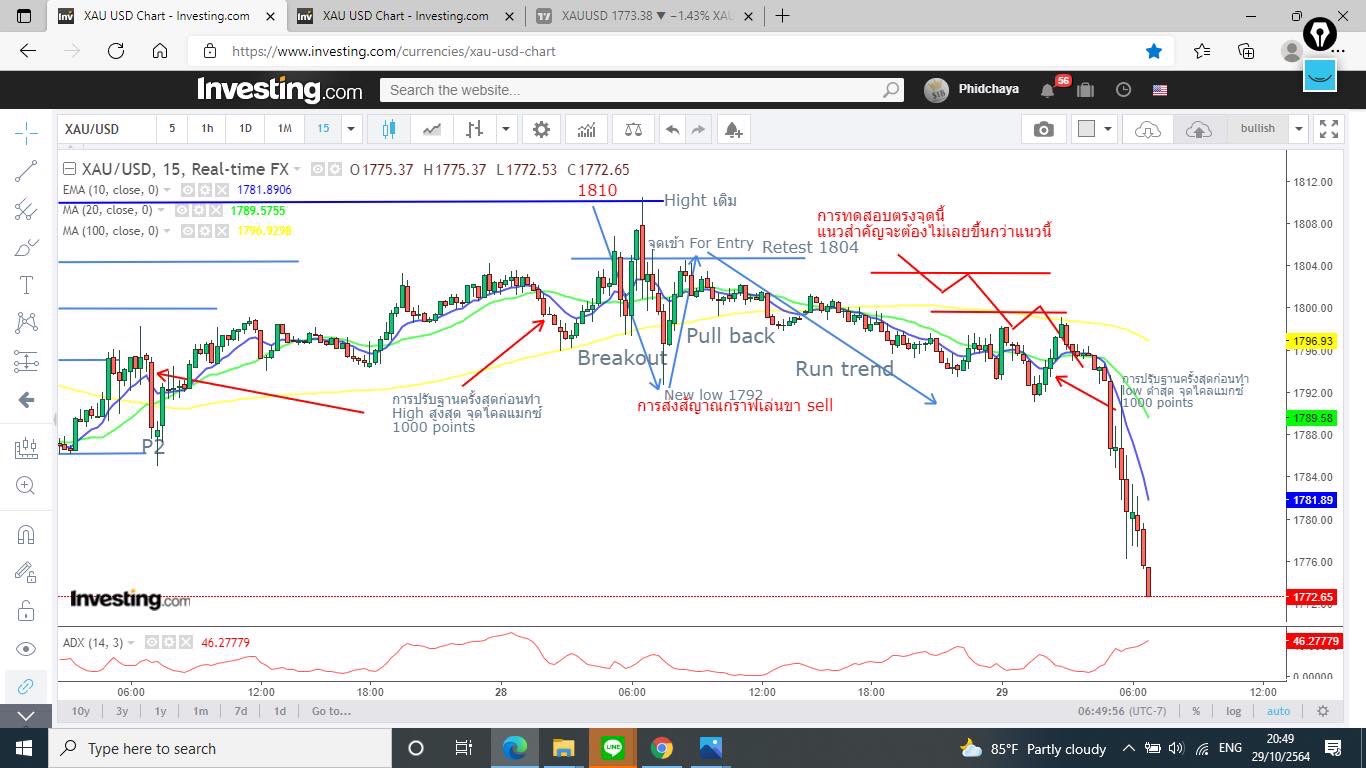Toggle log scale mode

point(1233,711)
